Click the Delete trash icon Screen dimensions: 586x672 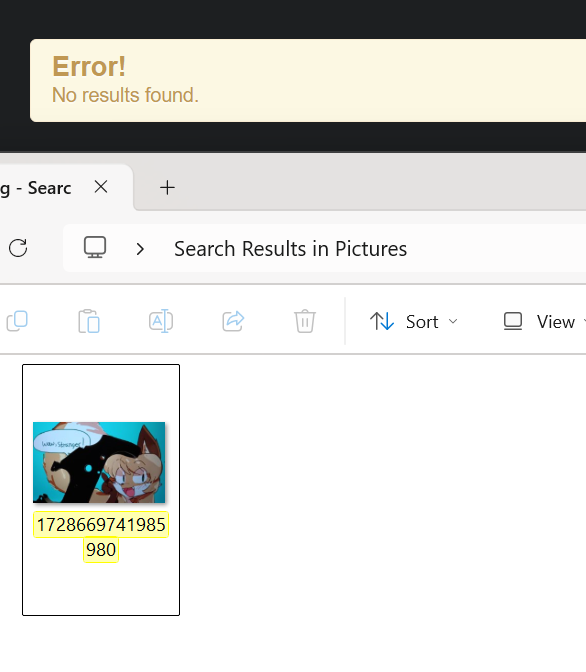point(305,321)
